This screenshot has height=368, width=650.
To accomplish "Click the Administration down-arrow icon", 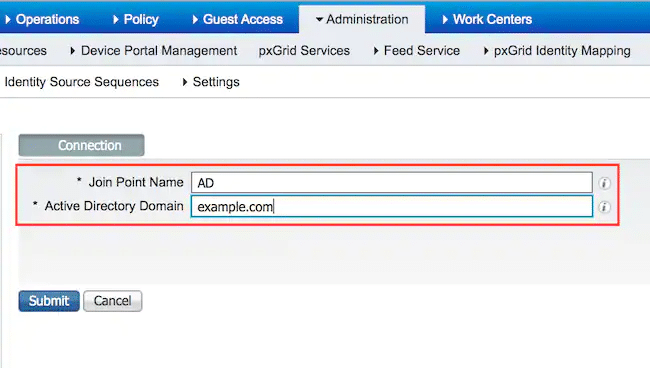I will tap(319, 19).
